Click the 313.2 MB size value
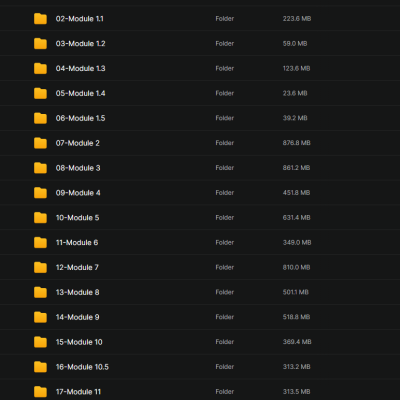 pyautogui.click(x=297, y=367)
